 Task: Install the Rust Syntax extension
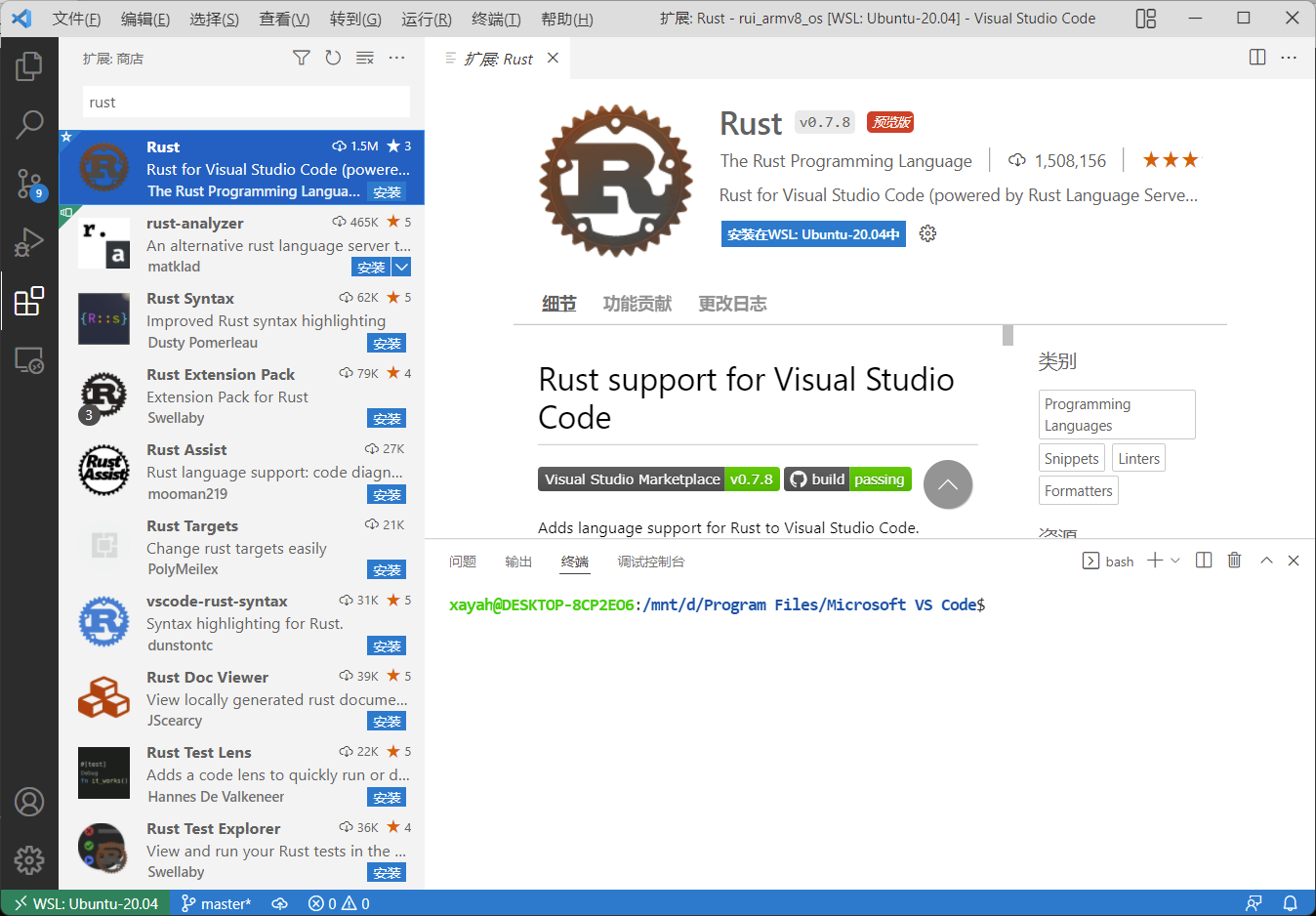[387, 344]
